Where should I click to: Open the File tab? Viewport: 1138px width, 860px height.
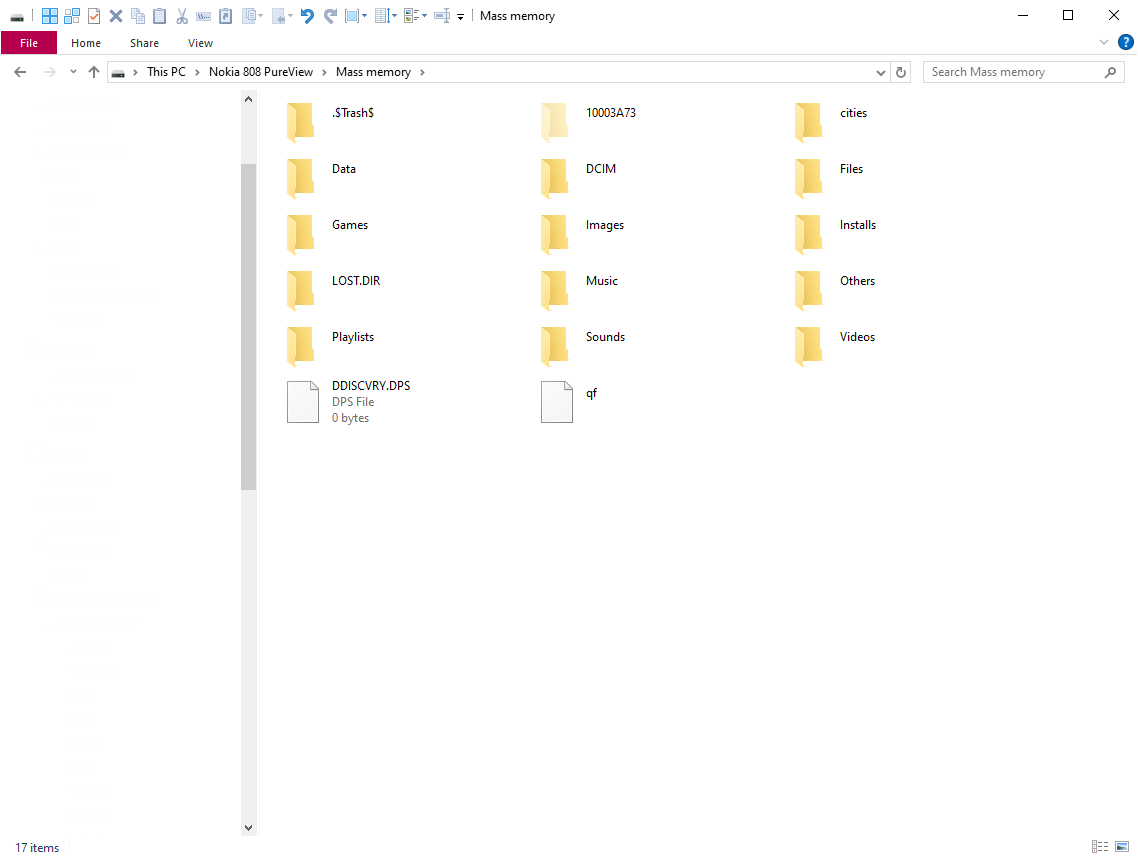pyautogui.click(x=29, y=43)
